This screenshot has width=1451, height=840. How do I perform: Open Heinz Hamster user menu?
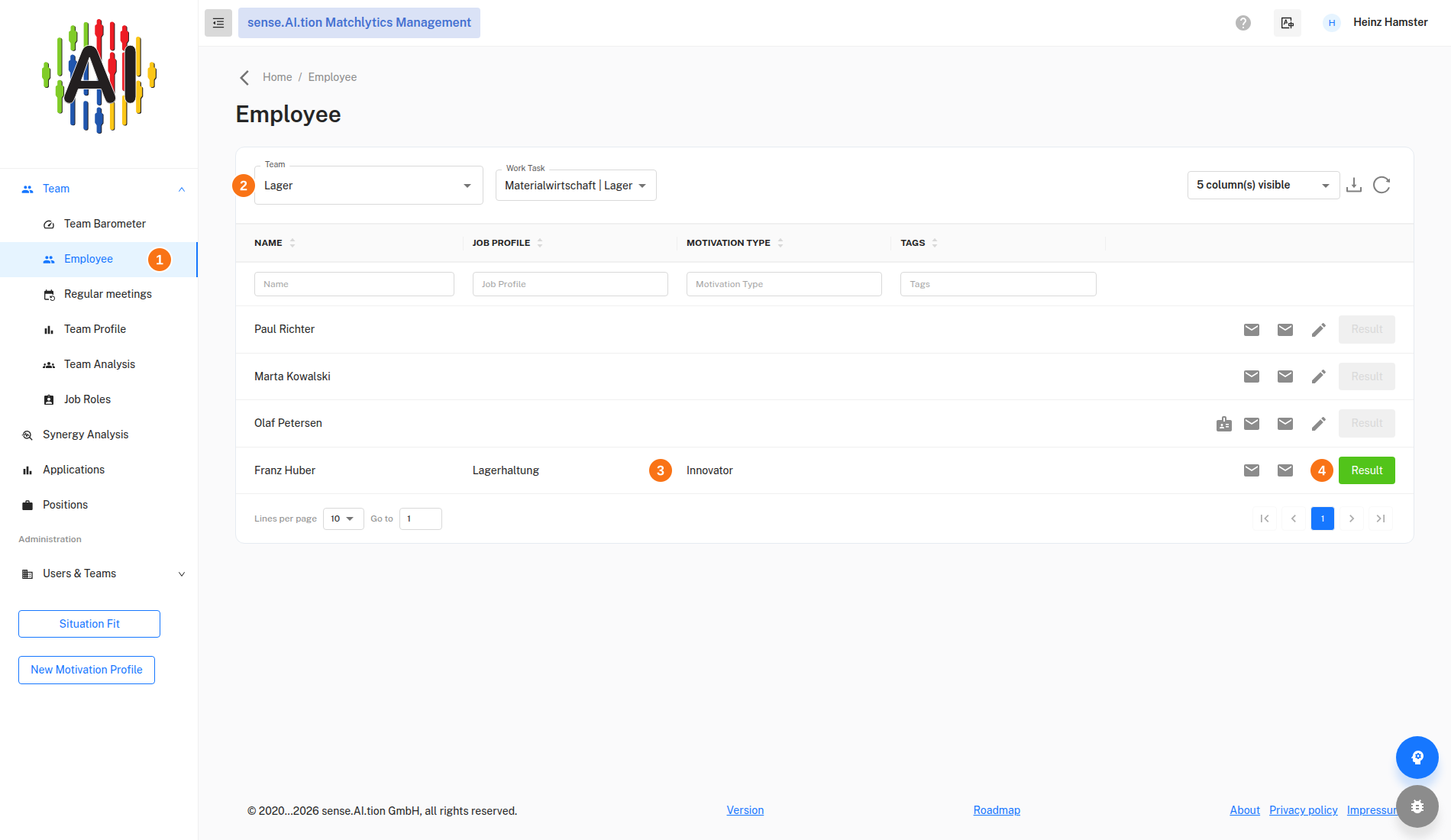(1375, 22)
